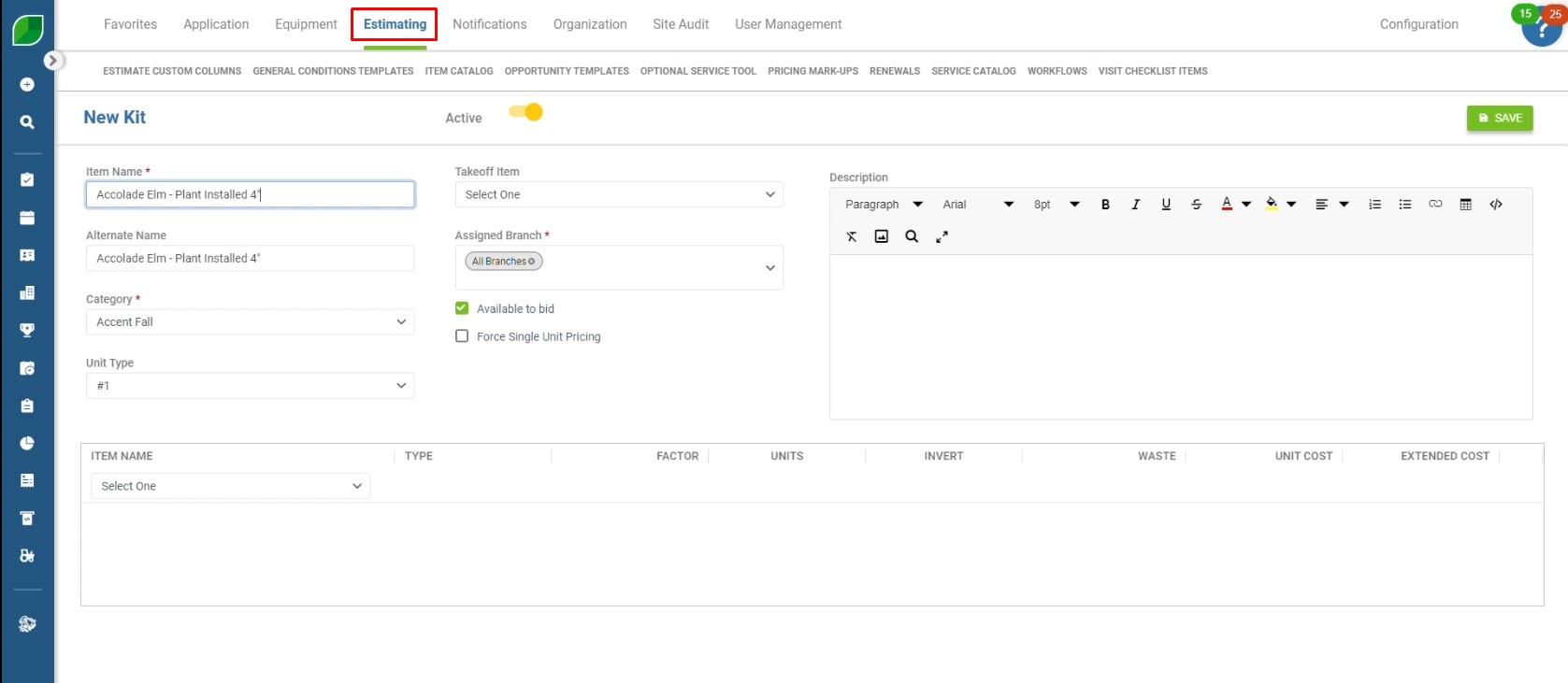Open the Takeoff Item dropdown
Viewport: 1568px width, 683px height.
click(x=619, y=194)
